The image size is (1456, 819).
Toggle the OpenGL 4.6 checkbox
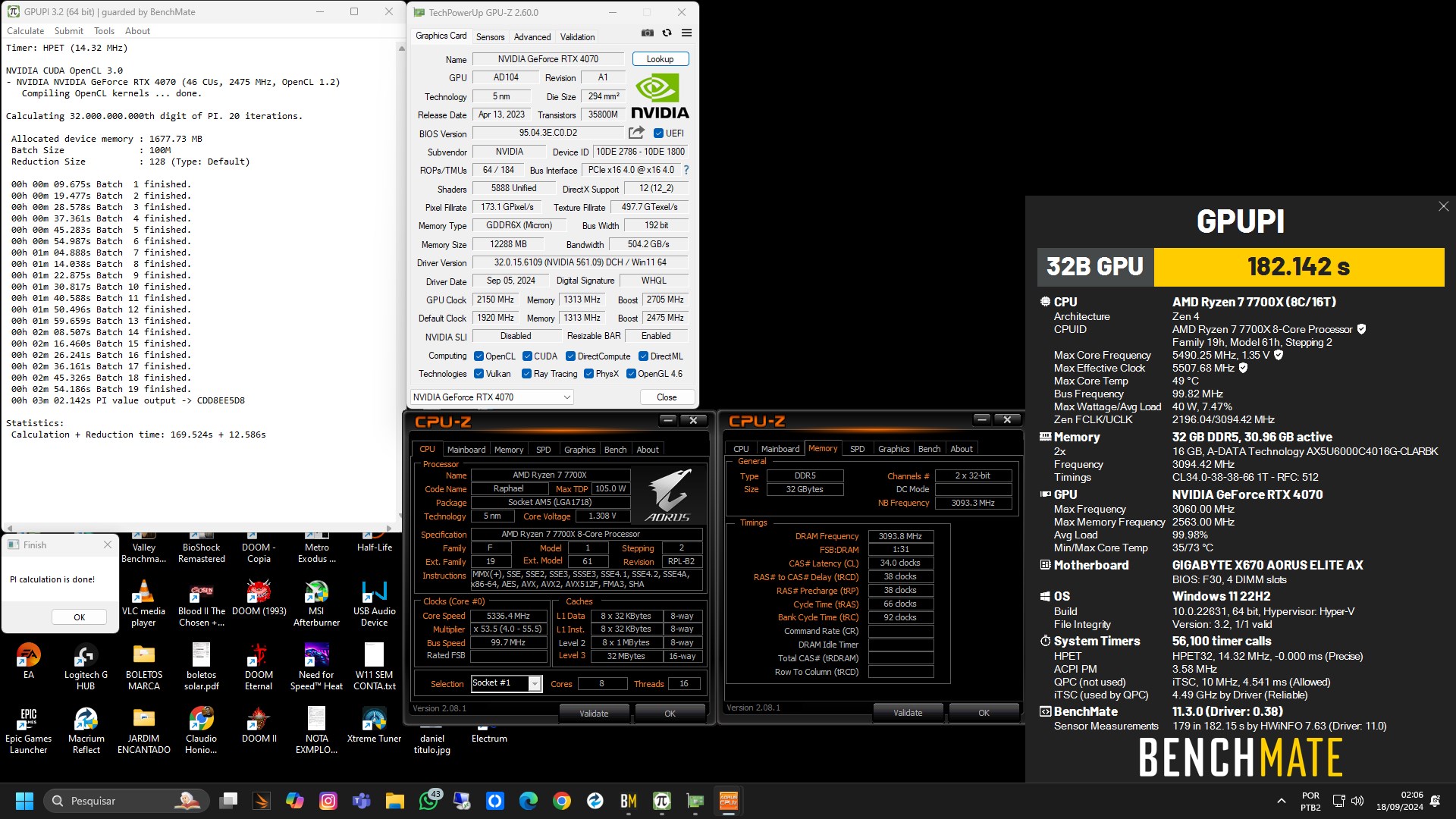631,374
